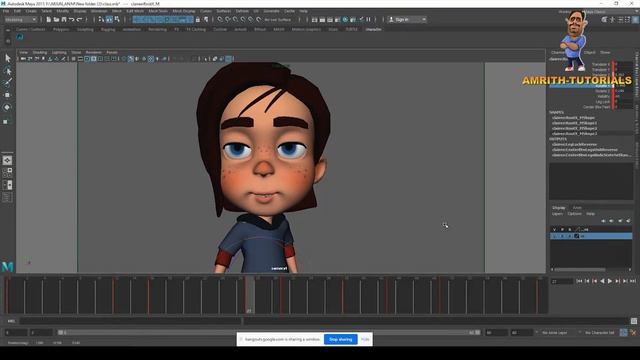Toggle the Auto Keyframe button

click(624, 333)
